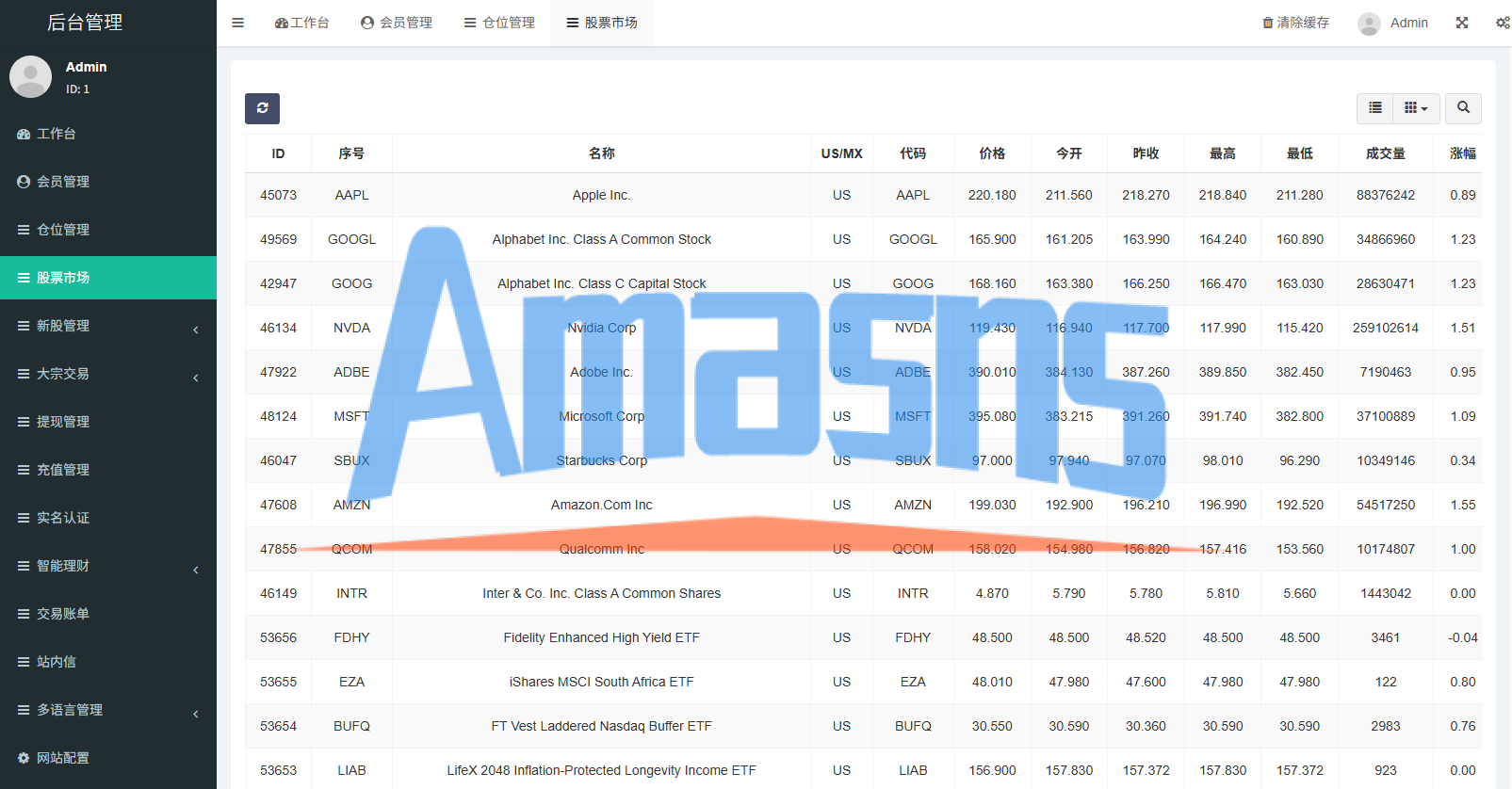Open 仓位管理 in the sidebar
Viewport: 1512px width, 789px height.
(x=108, y=230)
